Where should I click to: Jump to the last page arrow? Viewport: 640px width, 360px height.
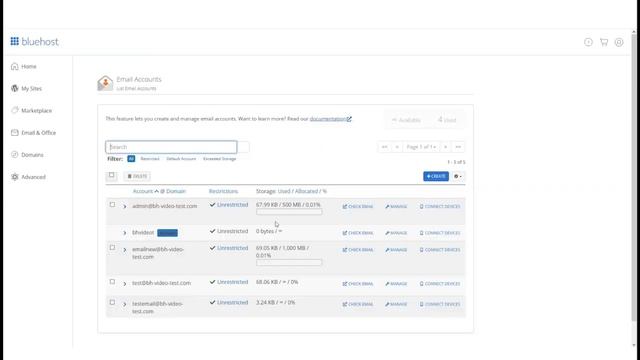pos(458,147)
